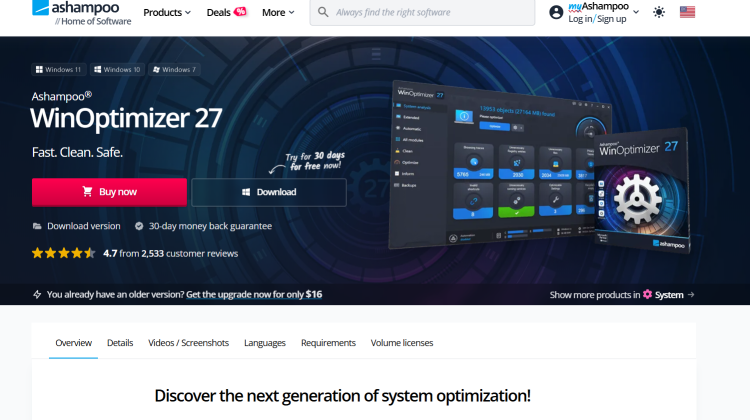Image resolution: width=750 pixels, height=420 pixels.
Task: Click the Ashampoo logo
Action: click(x=81, y=13)
